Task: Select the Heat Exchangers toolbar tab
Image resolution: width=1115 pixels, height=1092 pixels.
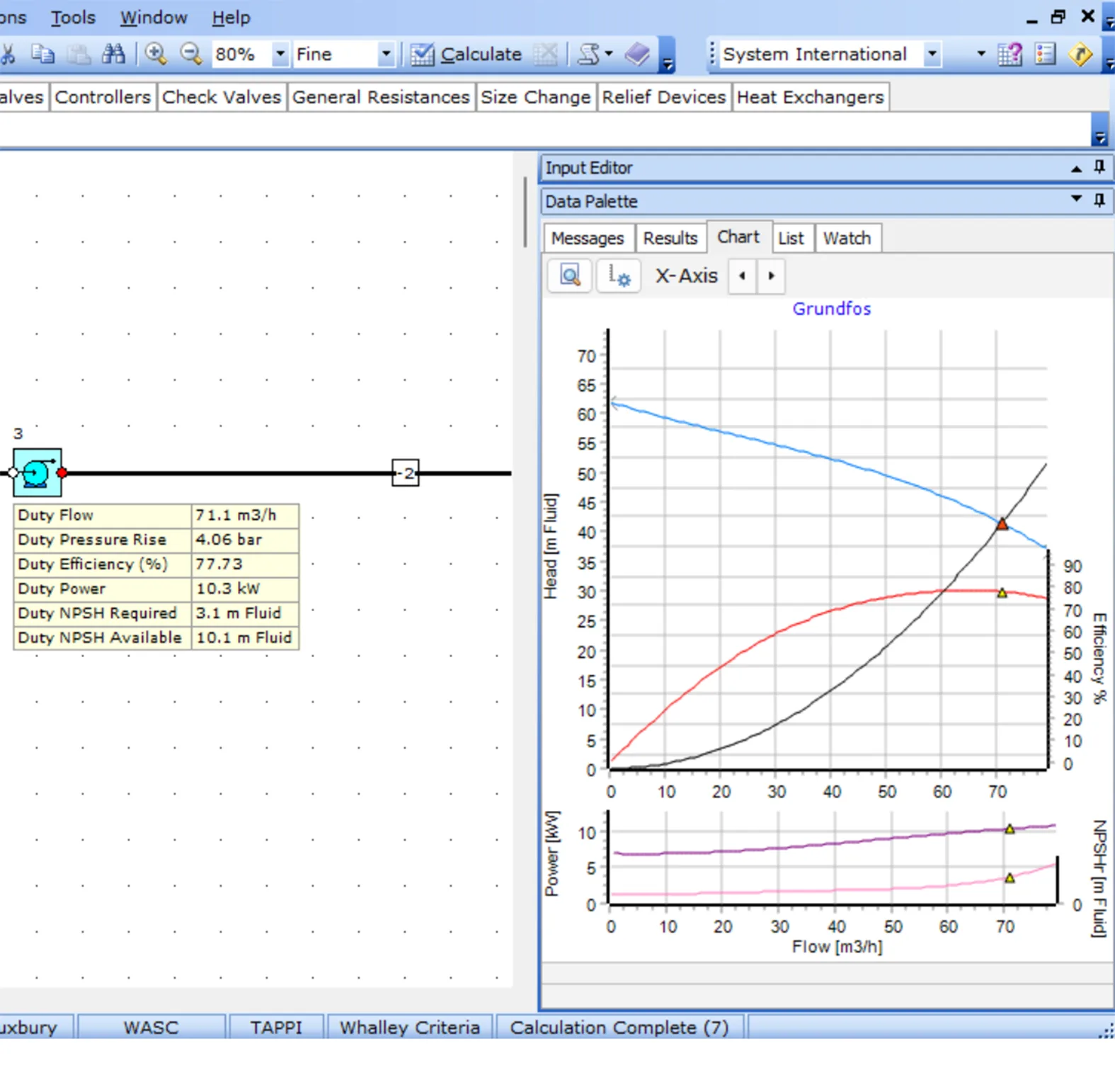Action: [810, 97]
